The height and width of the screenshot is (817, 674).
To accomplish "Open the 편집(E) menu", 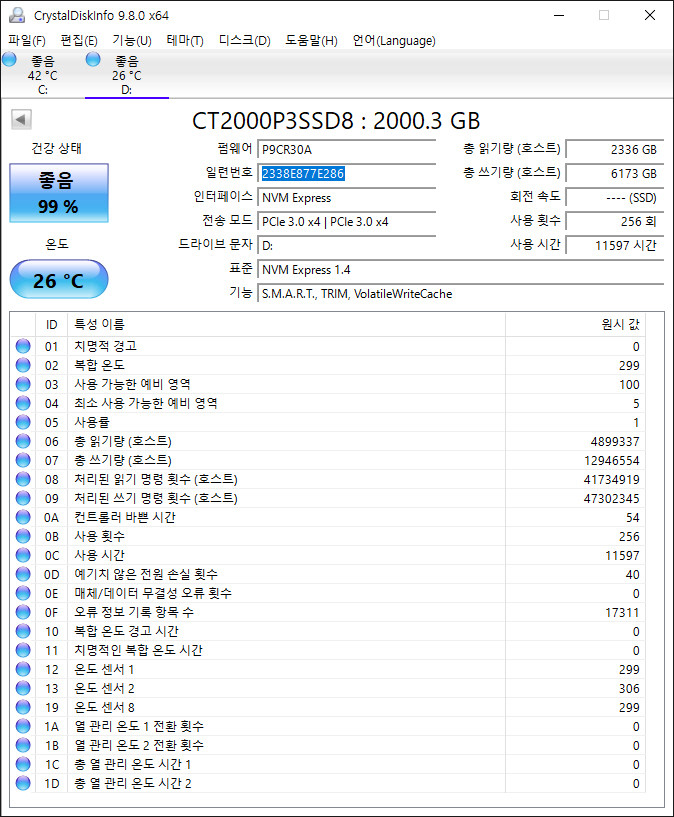I will coord(79,41).
